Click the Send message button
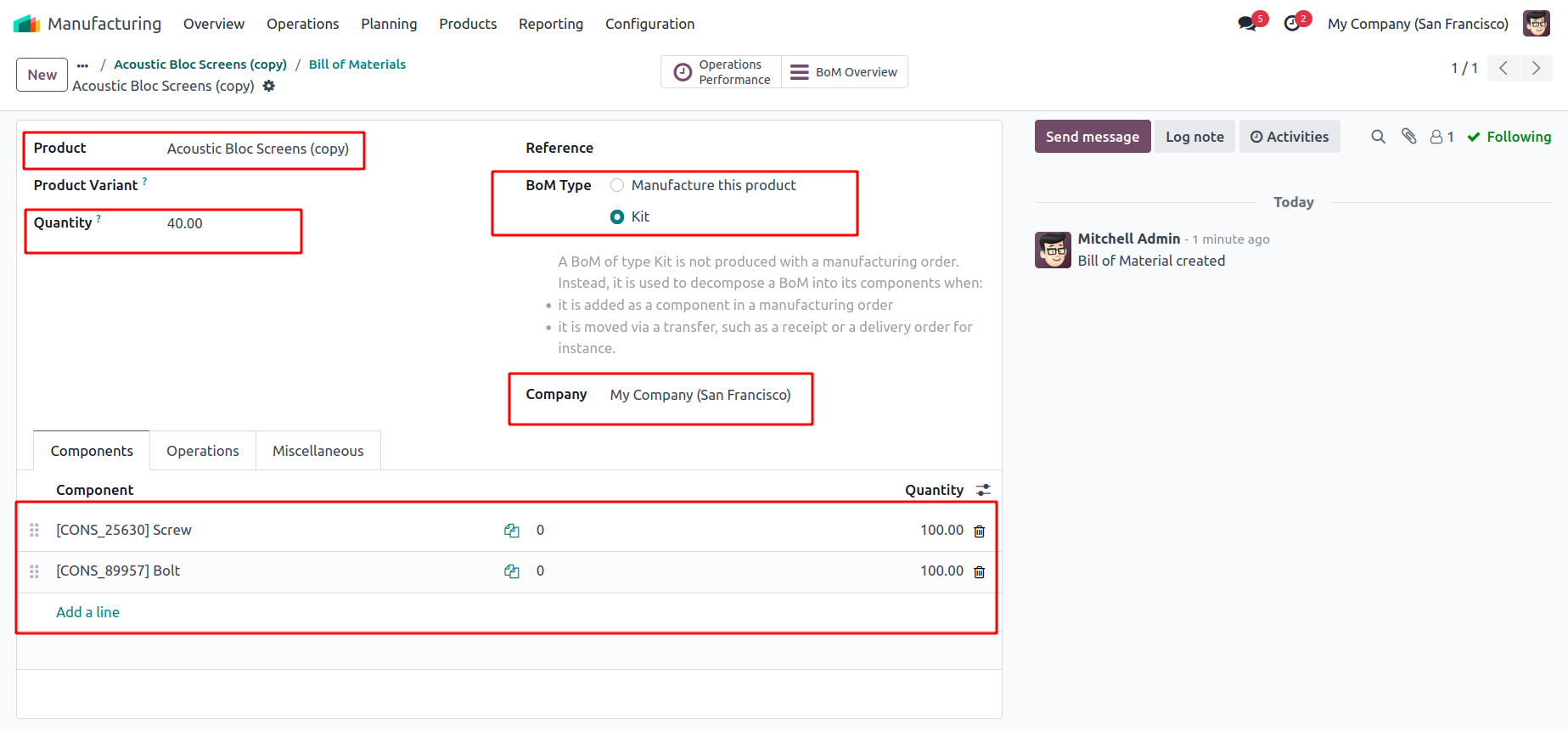The width and height of the screenshot is (1568, 731). click(x=1092, y=137)
